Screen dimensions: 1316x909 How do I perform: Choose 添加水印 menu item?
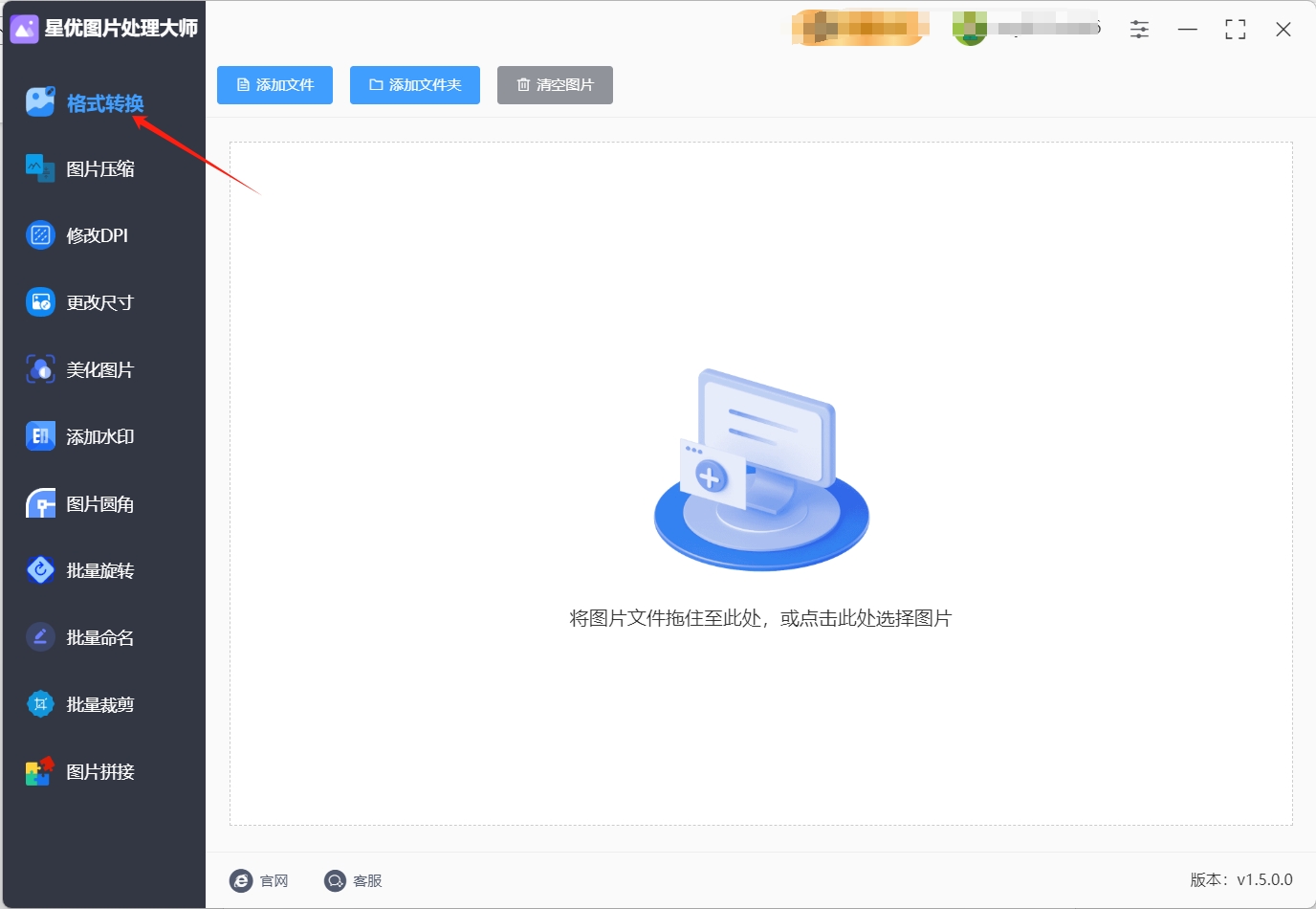click(100, 437)
